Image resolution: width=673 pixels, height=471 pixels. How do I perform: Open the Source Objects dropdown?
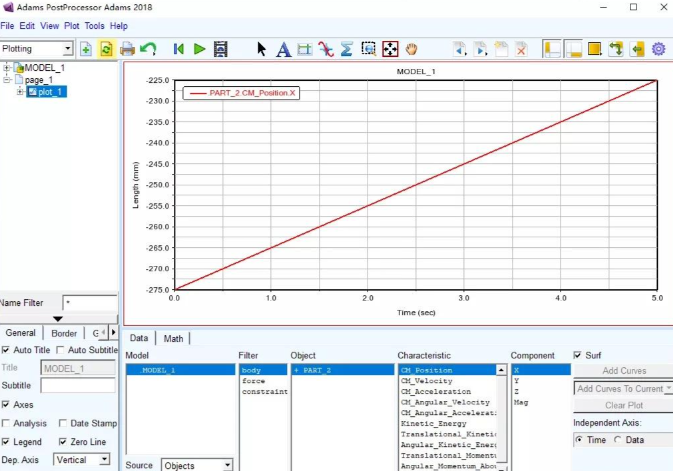pyautogui.click(x=226, y=465)
